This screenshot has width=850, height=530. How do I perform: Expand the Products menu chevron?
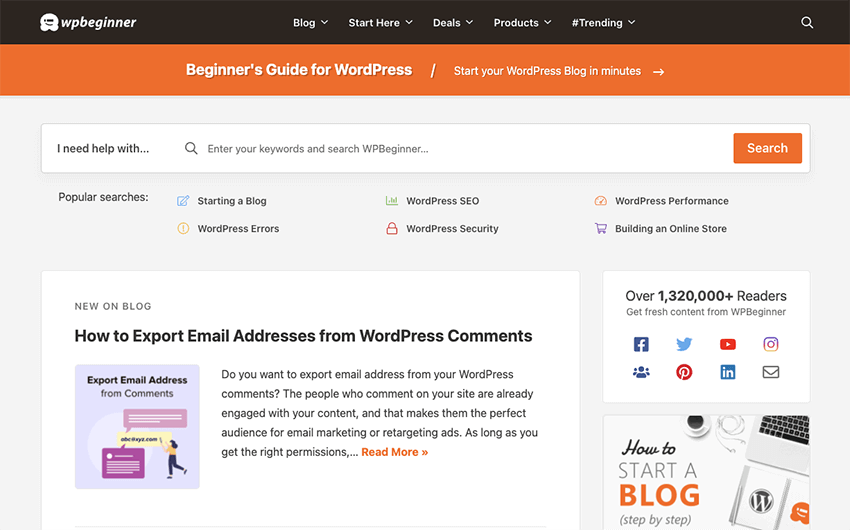click(x=548, y=22)
